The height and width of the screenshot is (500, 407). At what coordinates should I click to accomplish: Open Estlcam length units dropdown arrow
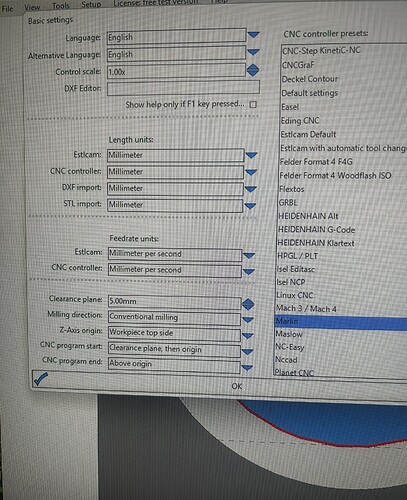point(251,155)
